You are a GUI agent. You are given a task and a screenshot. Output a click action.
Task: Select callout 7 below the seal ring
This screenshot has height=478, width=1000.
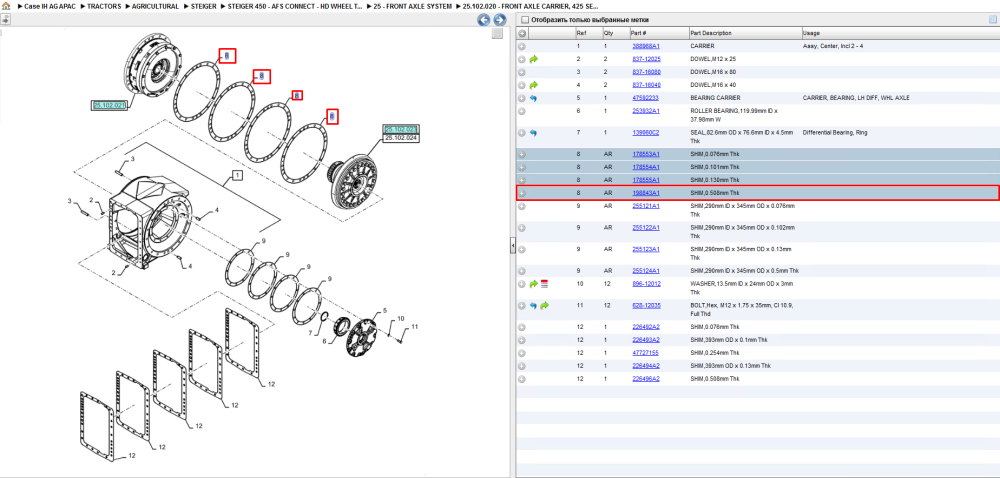[311, 333]
